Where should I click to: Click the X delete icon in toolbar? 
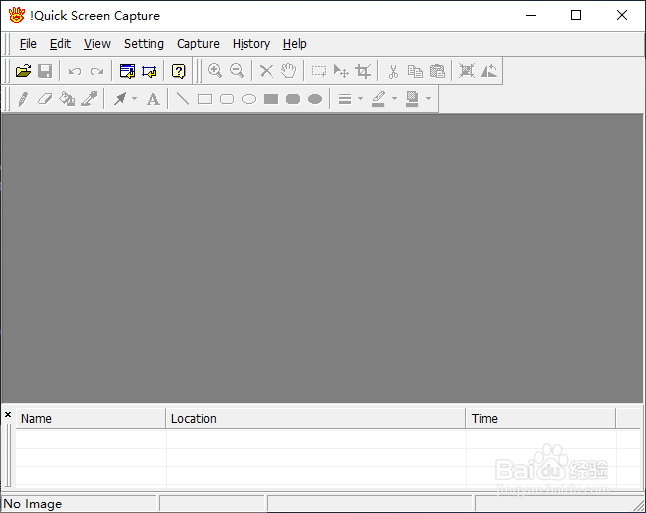pos(267,71)
